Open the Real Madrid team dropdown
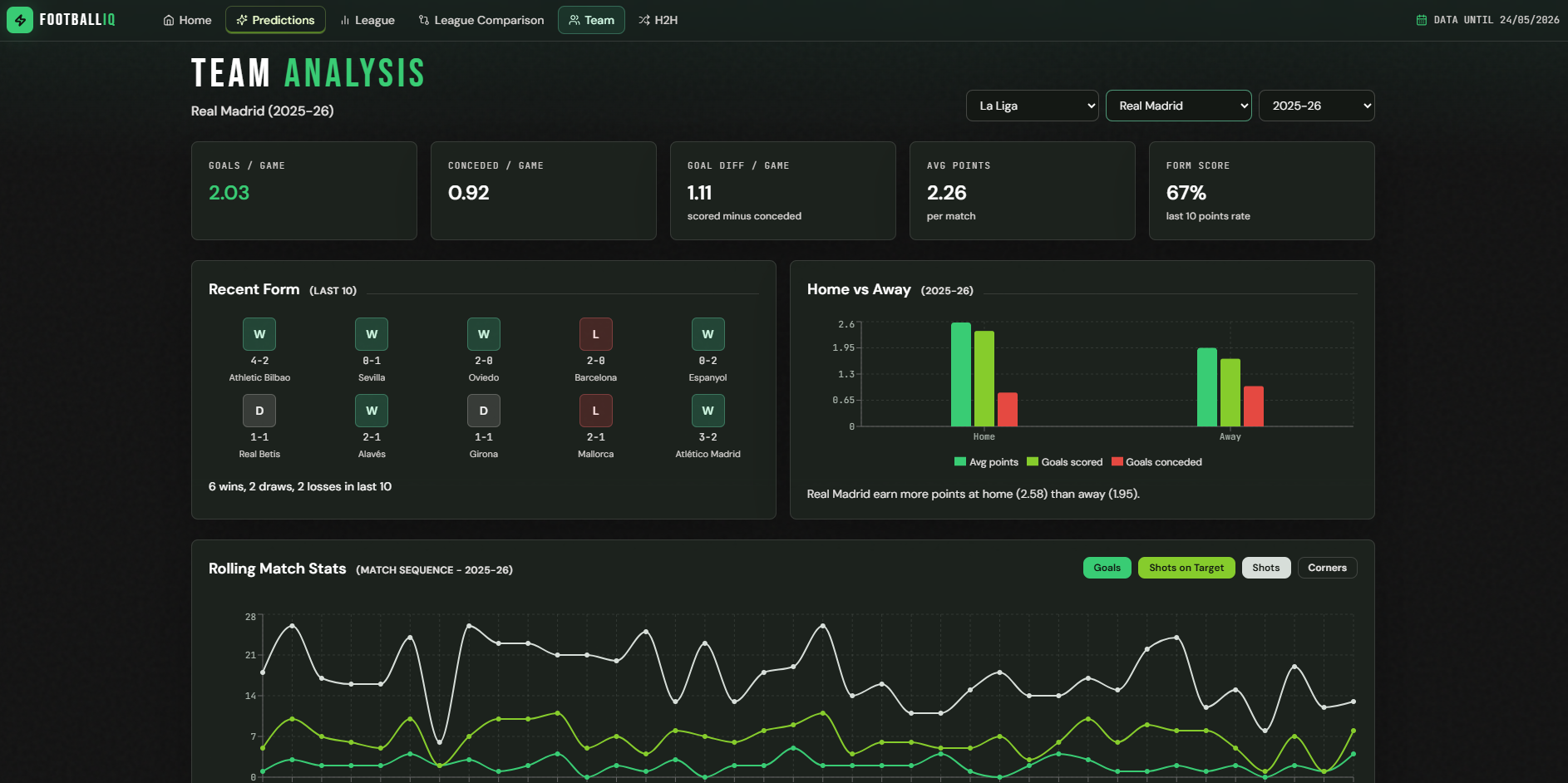Image resolution: width=1568 pixels, height=783 pixels. pos(1179,106)
